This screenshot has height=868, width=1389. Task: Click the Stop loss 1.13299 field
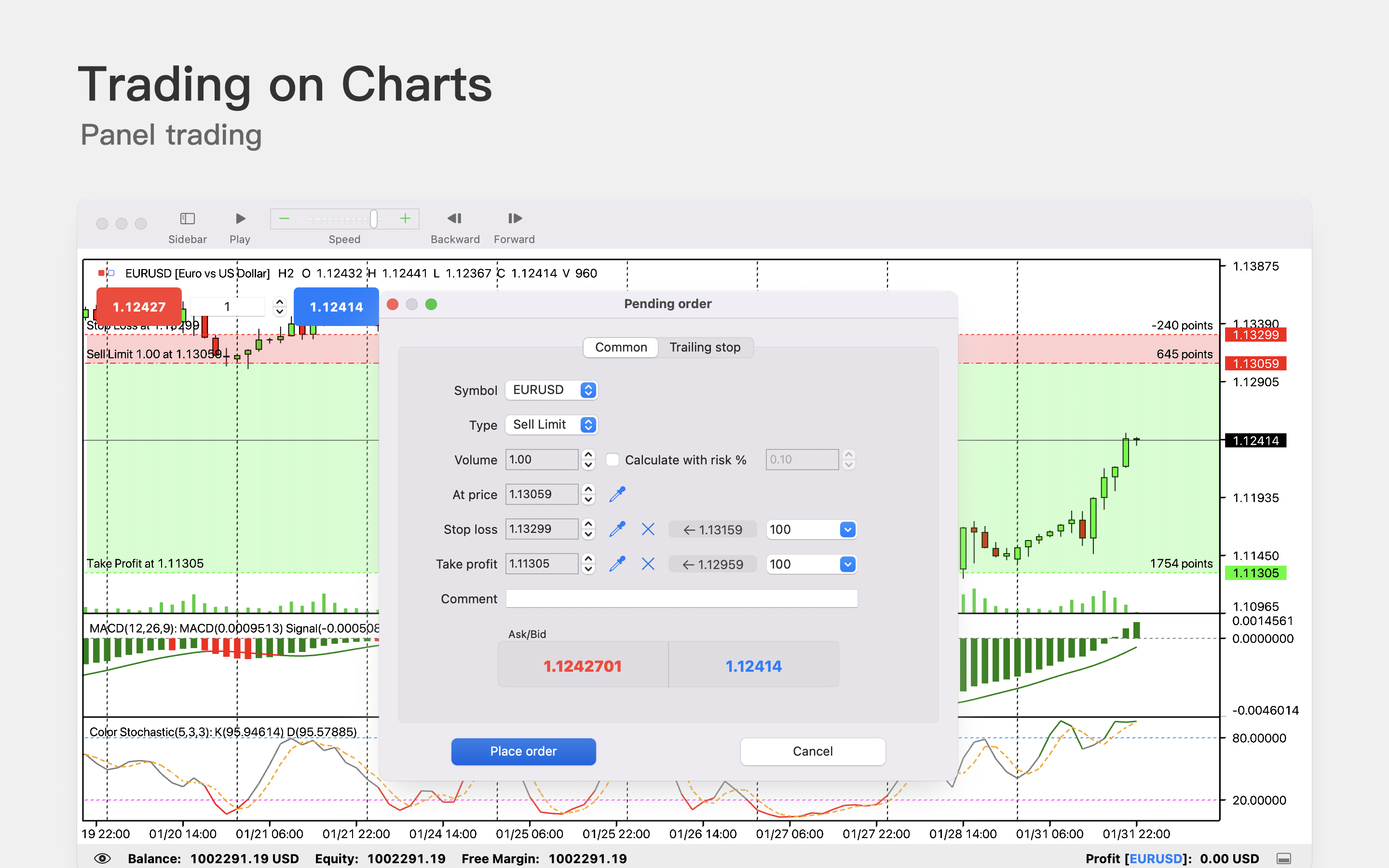[541, 529]
